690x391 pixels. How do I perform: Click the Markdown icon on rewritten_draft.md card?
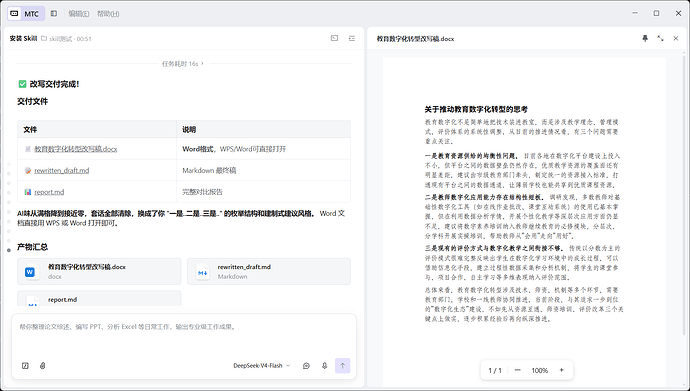coord(202,272)
